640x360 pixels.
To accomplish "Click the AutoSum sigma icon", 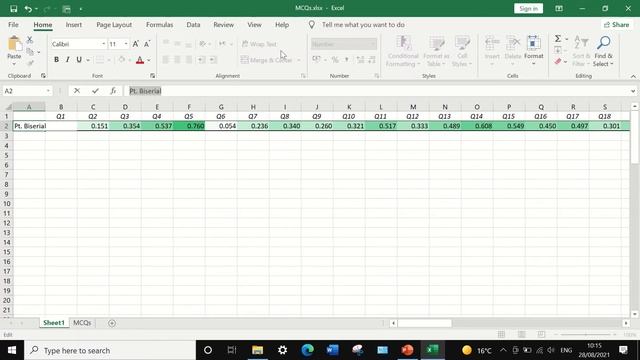I will pos(558,39).
